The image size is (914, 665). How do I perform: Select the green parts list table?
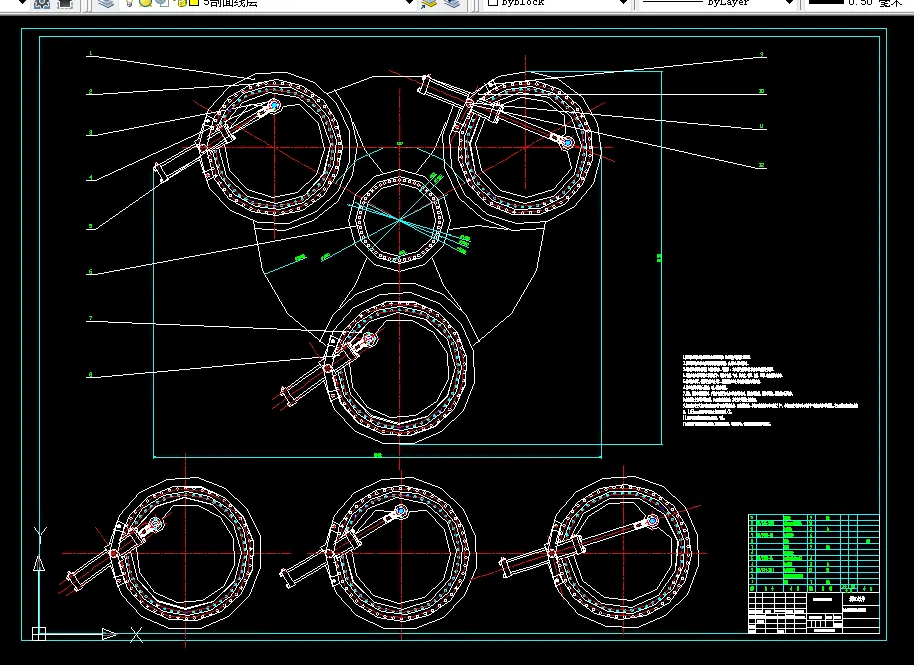814,553
